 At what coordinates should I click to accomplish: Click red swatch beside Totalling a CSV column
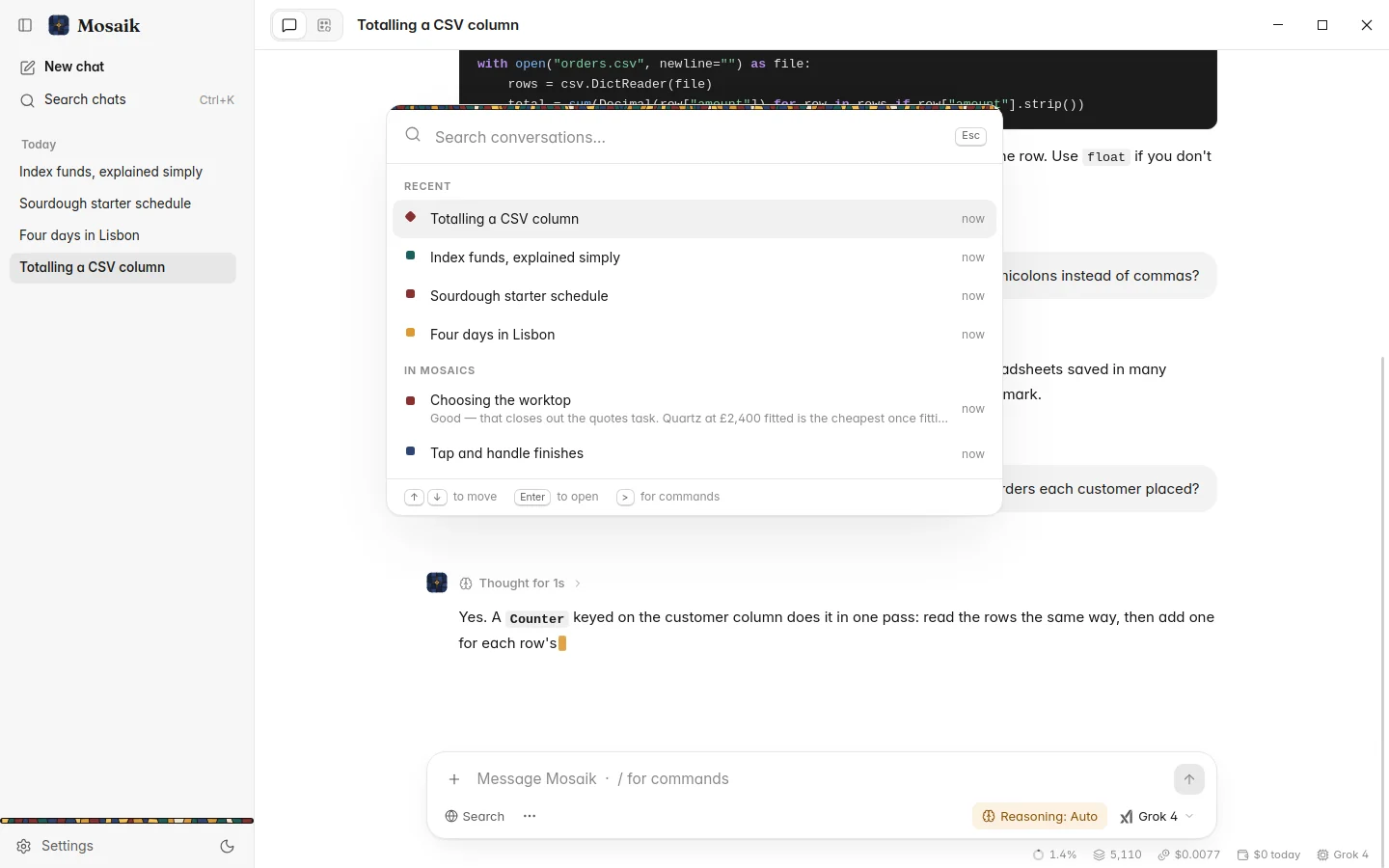click(x=411, y=217)
